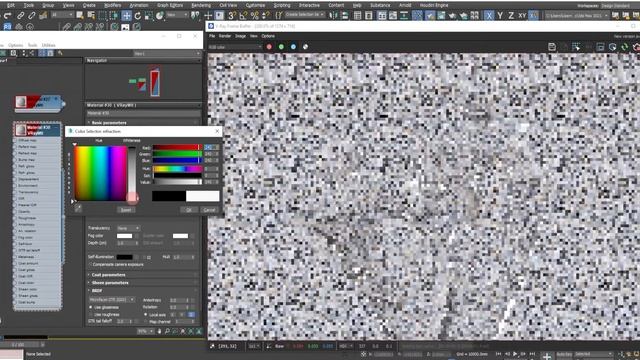
Task: Toggle the Percent Snap icon
Action: point(255,16)
